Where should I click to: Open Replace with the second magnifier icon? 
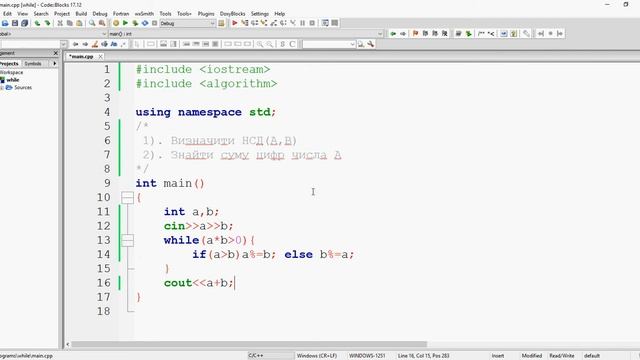point(102,23)
